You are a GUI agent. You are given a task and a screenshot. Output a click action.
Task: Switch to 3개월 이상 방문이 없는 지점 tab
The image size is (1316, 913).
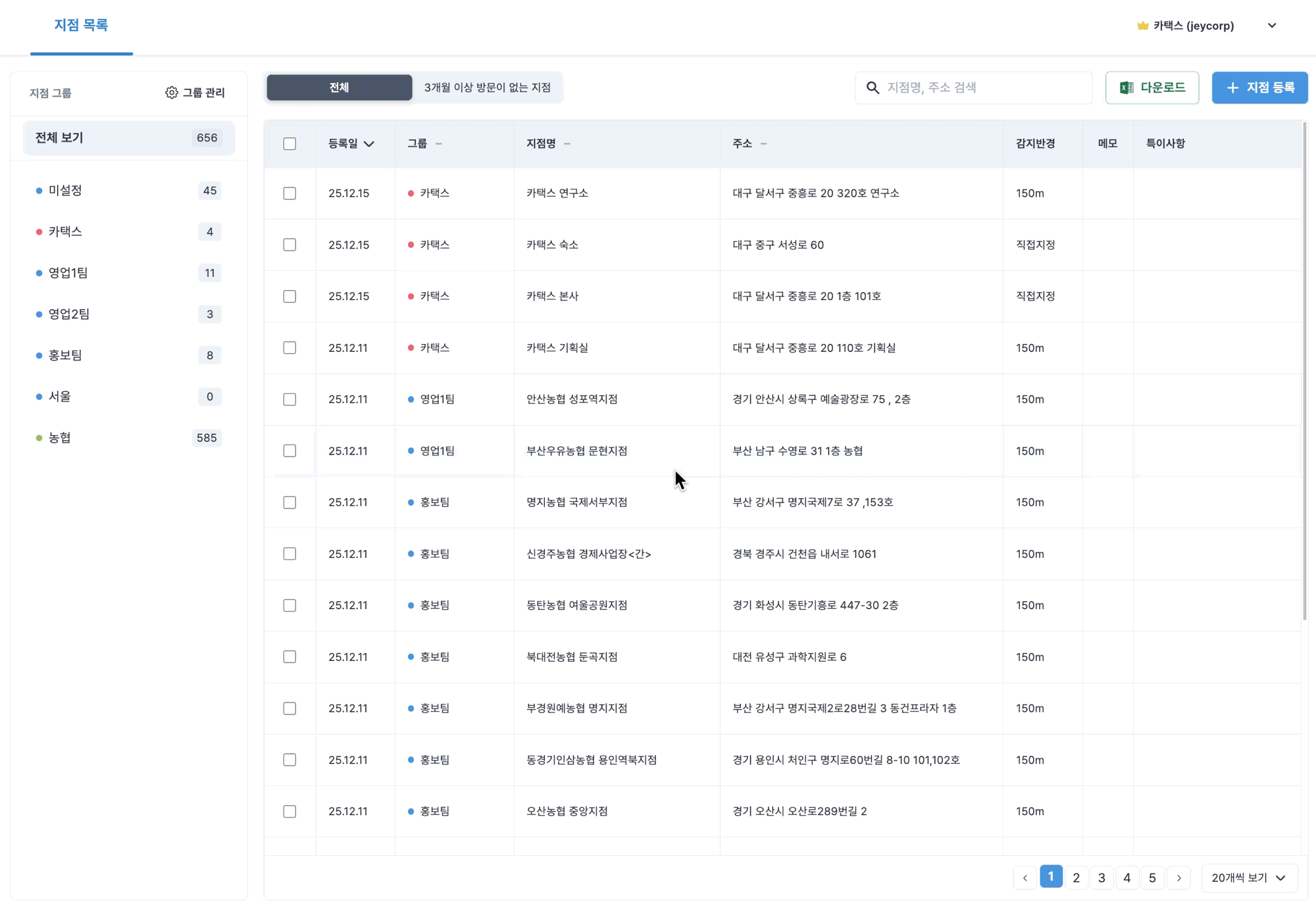click(x=487, y=87)
